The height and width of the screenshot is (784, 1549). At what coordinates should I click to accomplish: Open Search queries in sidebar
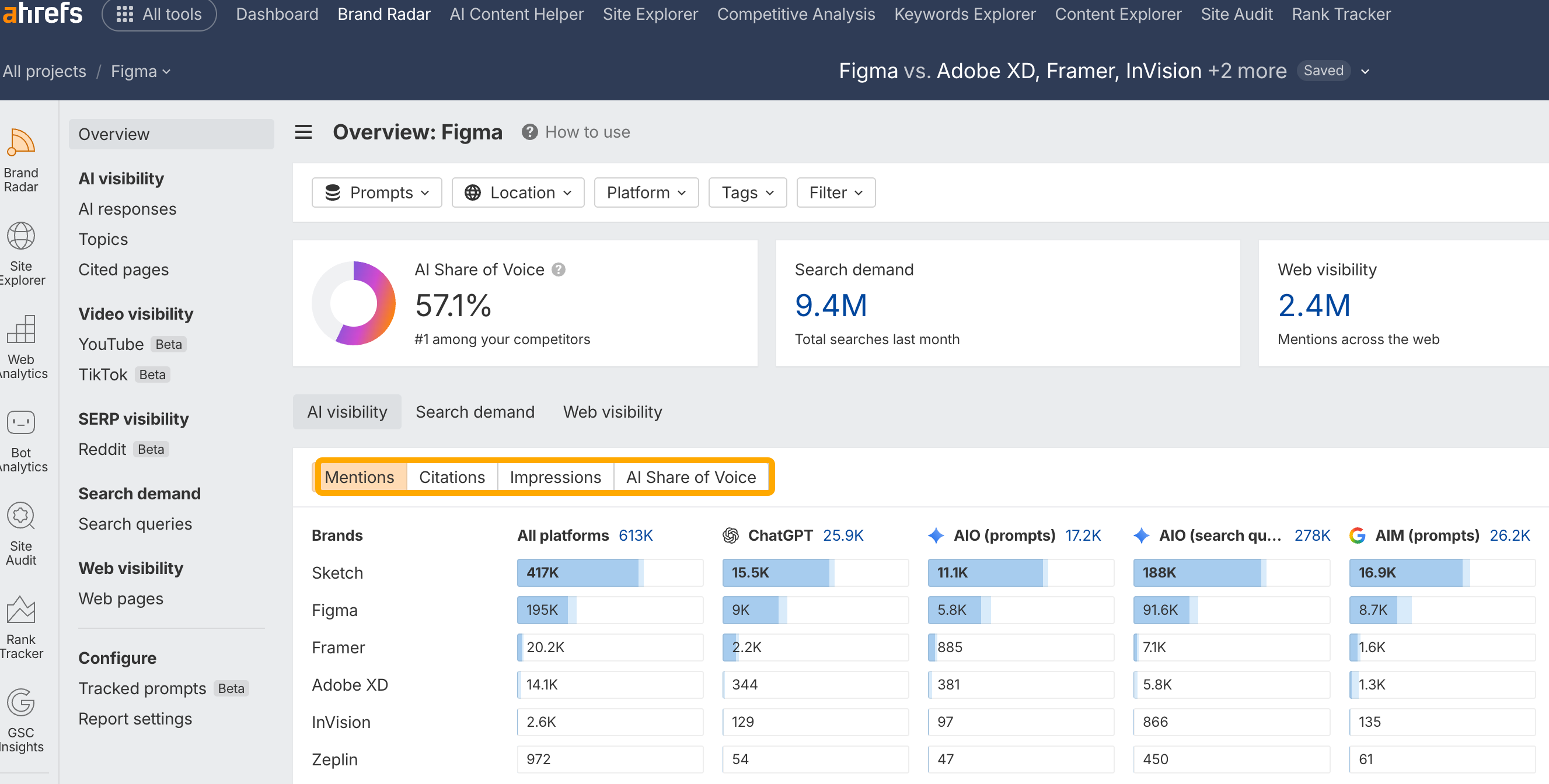135,524
